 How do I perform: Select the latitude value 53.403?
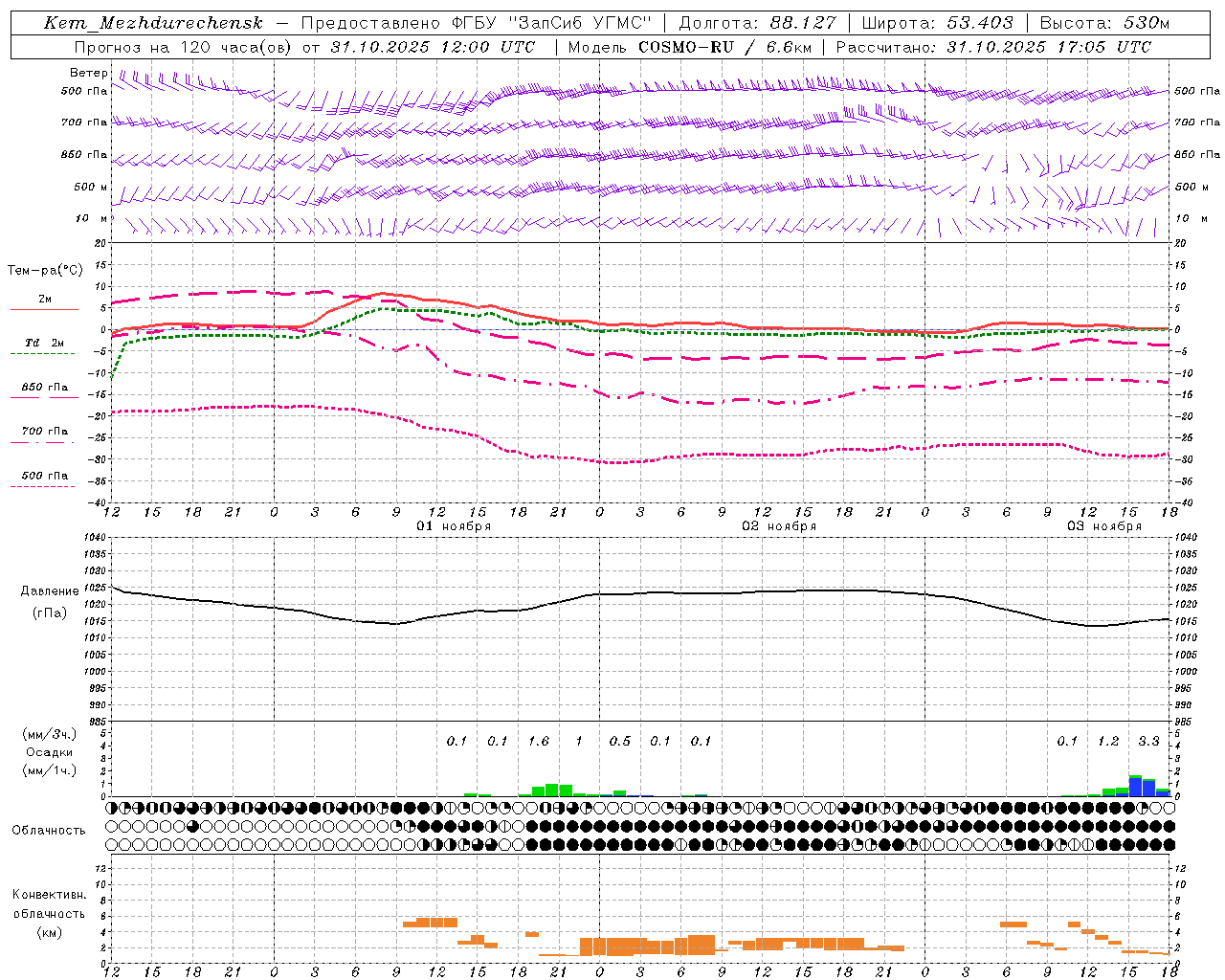click(980, 23)
